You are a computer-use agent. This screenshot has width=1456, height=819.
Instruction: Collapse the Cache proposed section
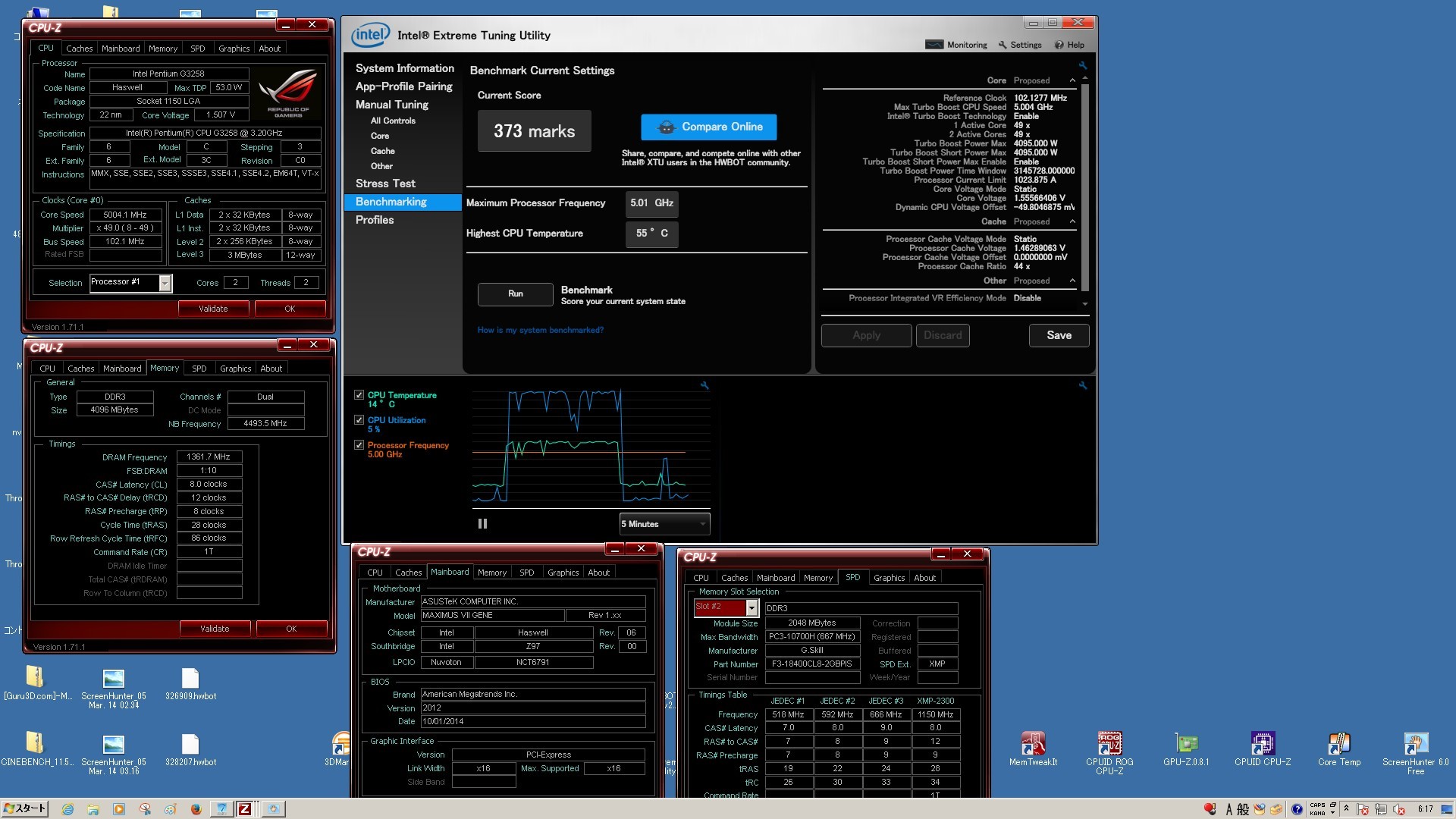pyautogui.click(x=1072, y=221)
